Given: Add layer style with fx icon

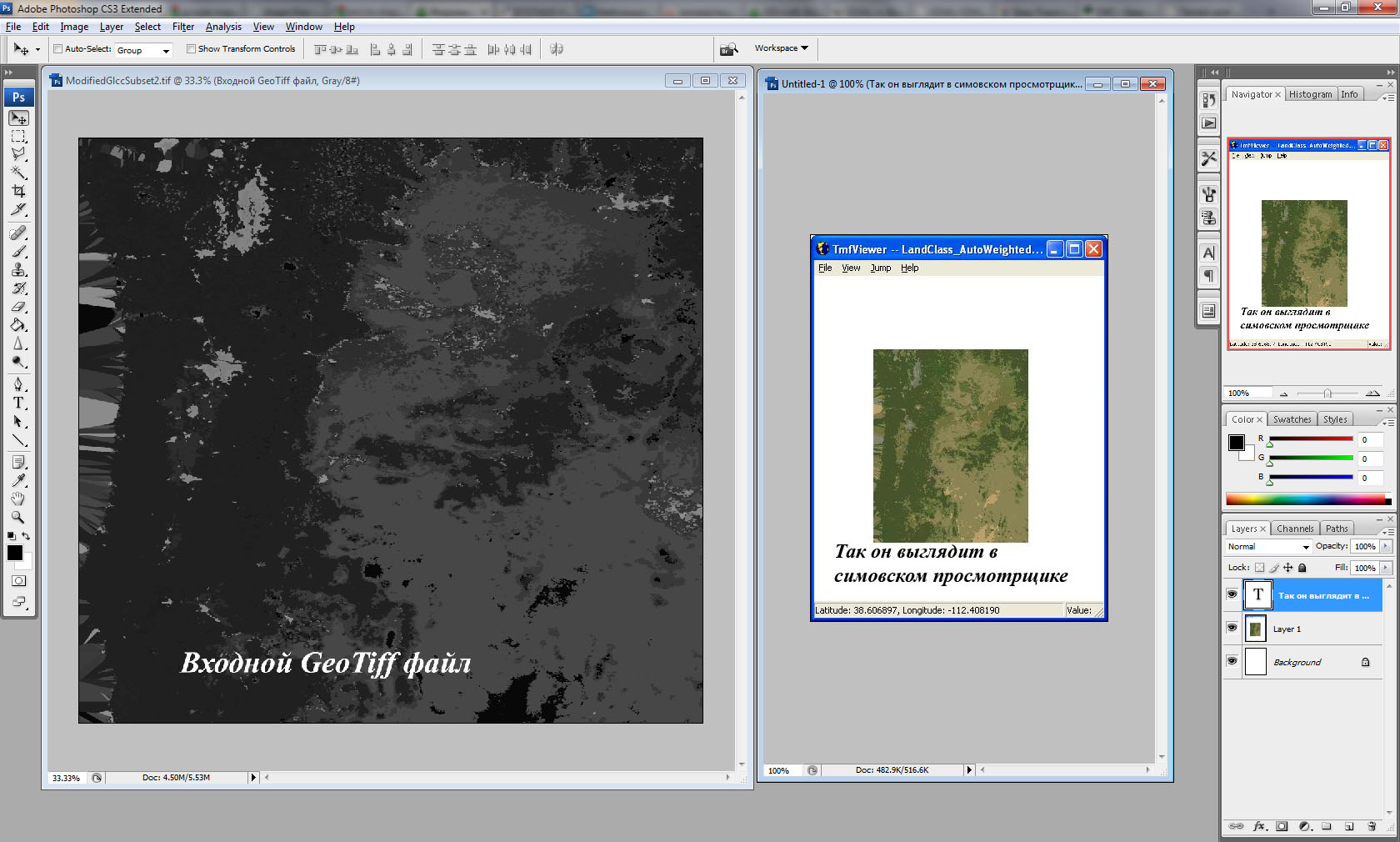Looking at the screenshot, I should pyautogui.click(x=1259, y=826).
